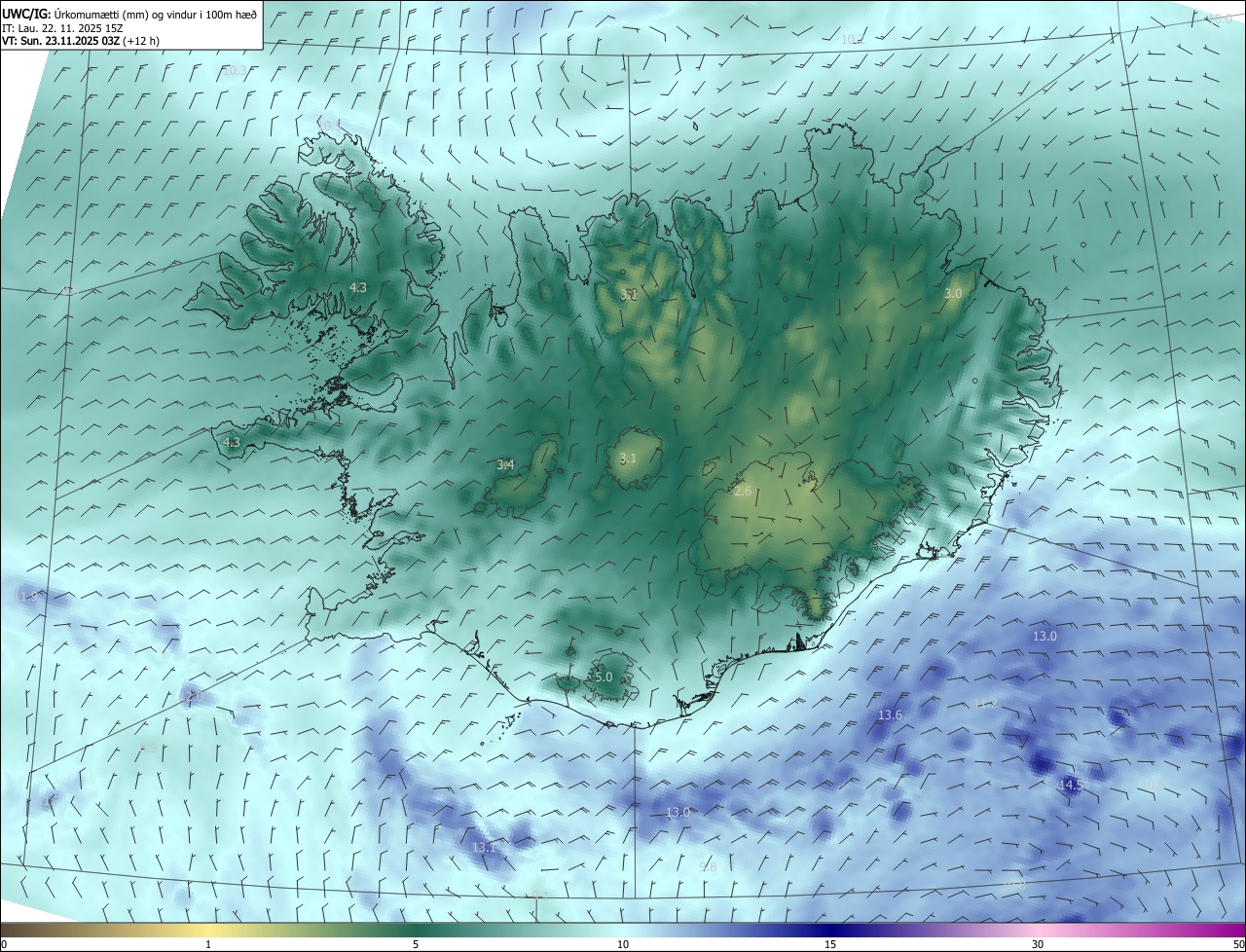Click the 8.9 value label
Screen dimensions: 1246x952
tap(148, 748)
